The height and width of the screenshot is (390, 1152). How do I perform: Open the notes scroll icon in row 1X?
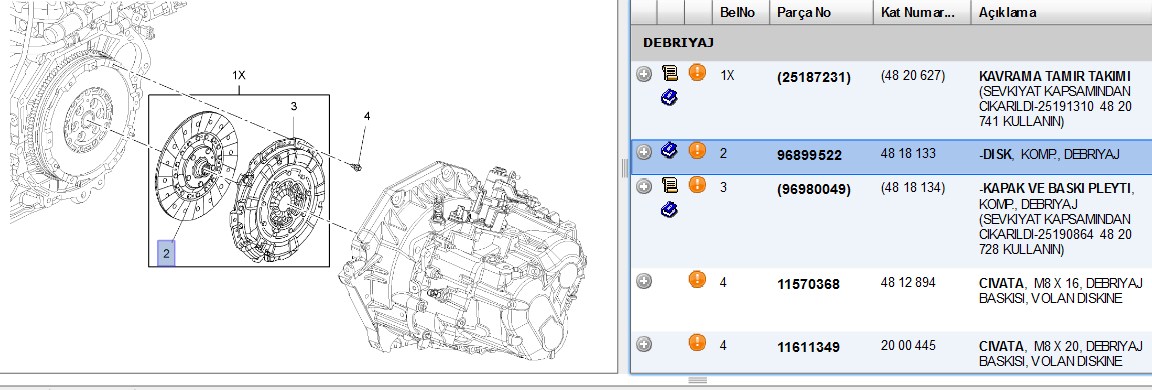point(669,73)
